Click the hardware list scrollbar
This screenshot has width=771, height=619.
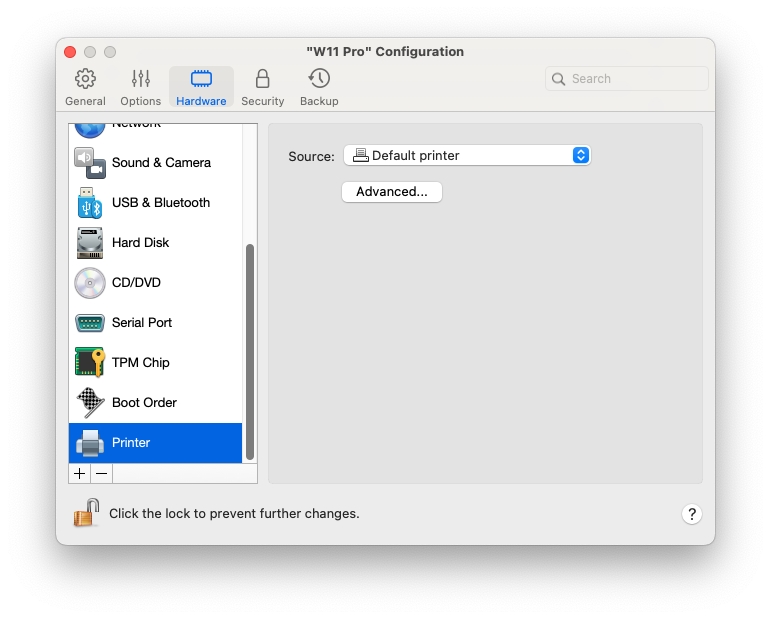point(250,350)
